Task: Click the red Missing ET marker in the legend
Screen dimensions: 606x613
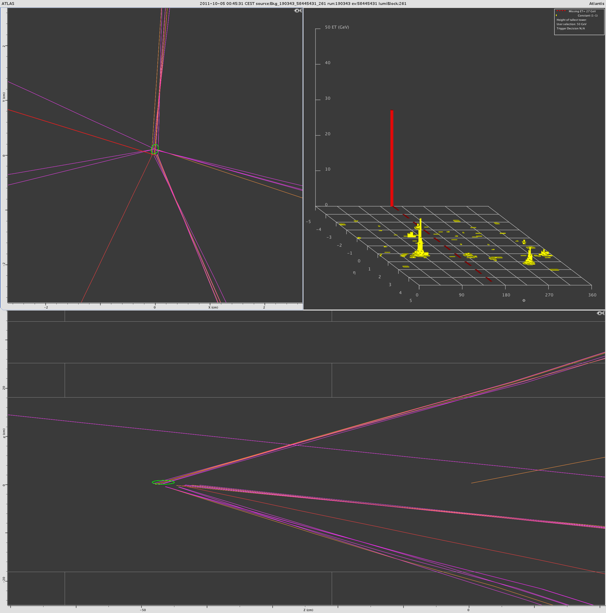Action: coord(560,12)
